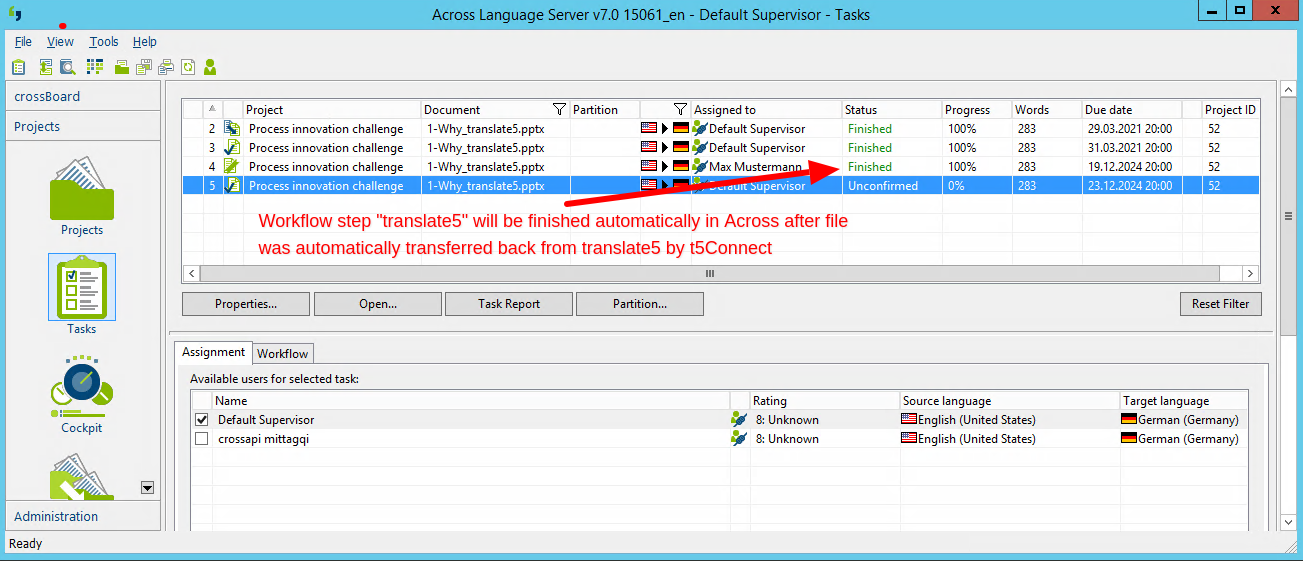This screenshot has width=1303, height=561.
Task: Click German flag beside crossapi mittagqi's target language
Action: (1129, 438)
